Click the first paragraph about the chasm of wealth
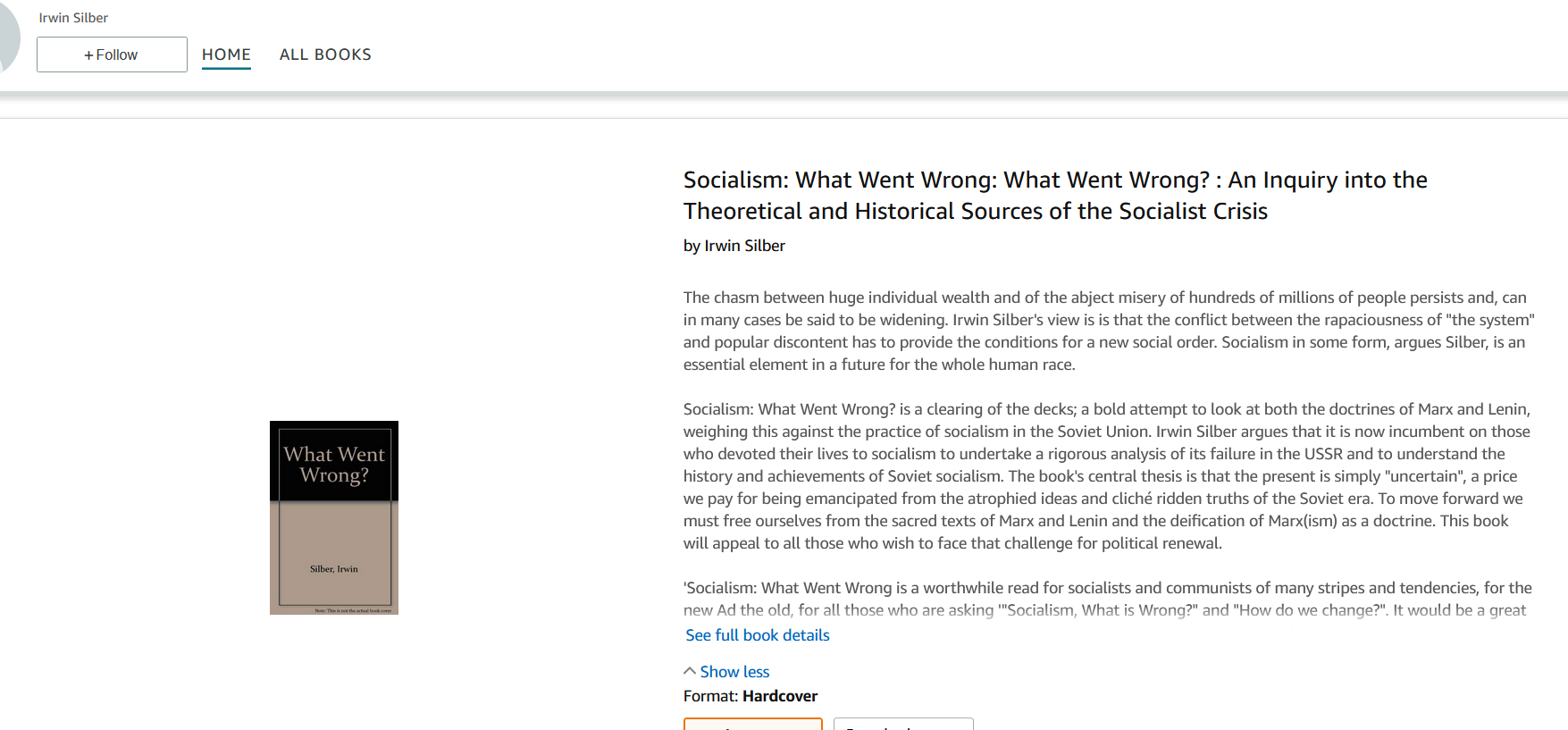 (1109, 331)
